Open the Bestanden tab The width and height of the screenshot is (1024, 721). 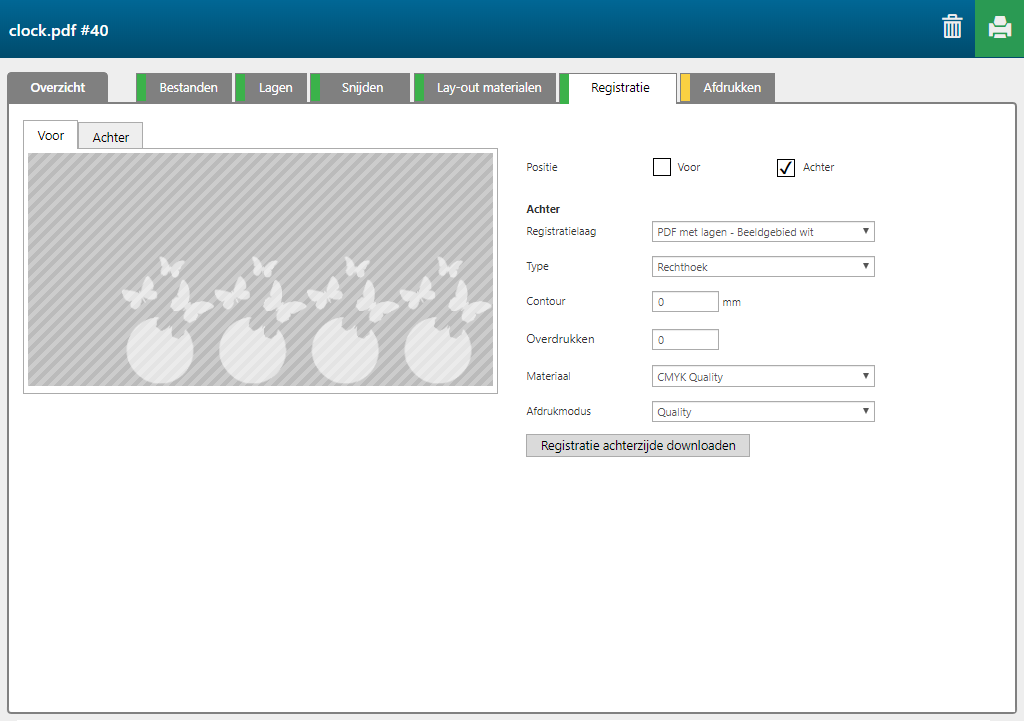pyautogui.click(x=188, y=88)
